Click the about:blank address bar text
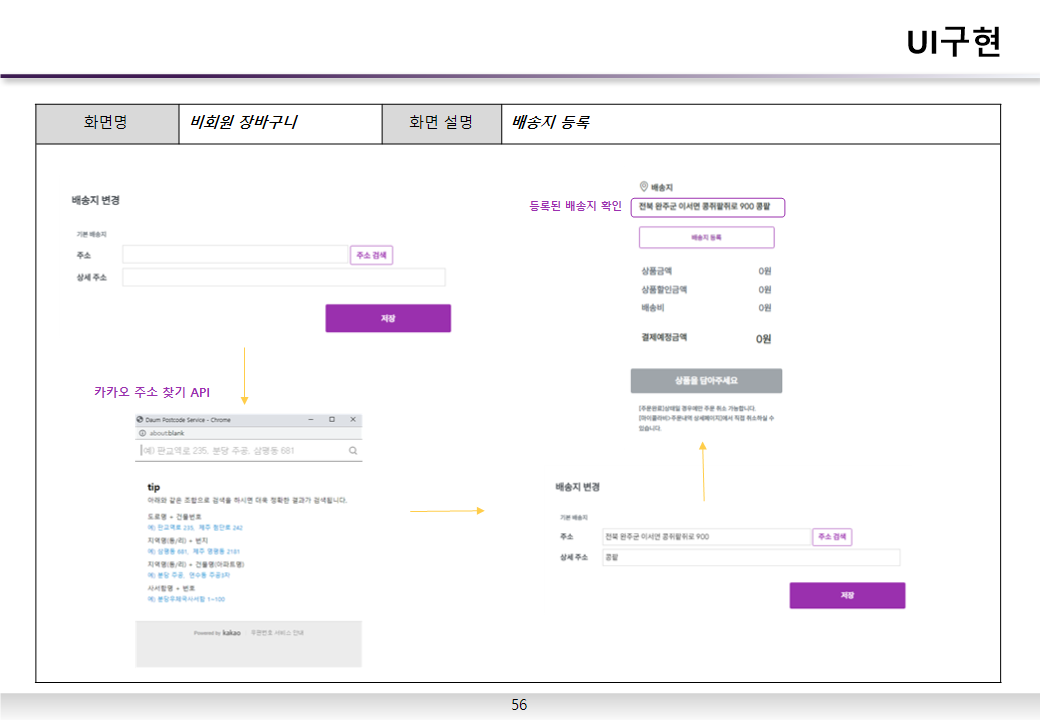The height and width of the screenshot is (720, 1040). pyautogui.click(x=167, y=433)
